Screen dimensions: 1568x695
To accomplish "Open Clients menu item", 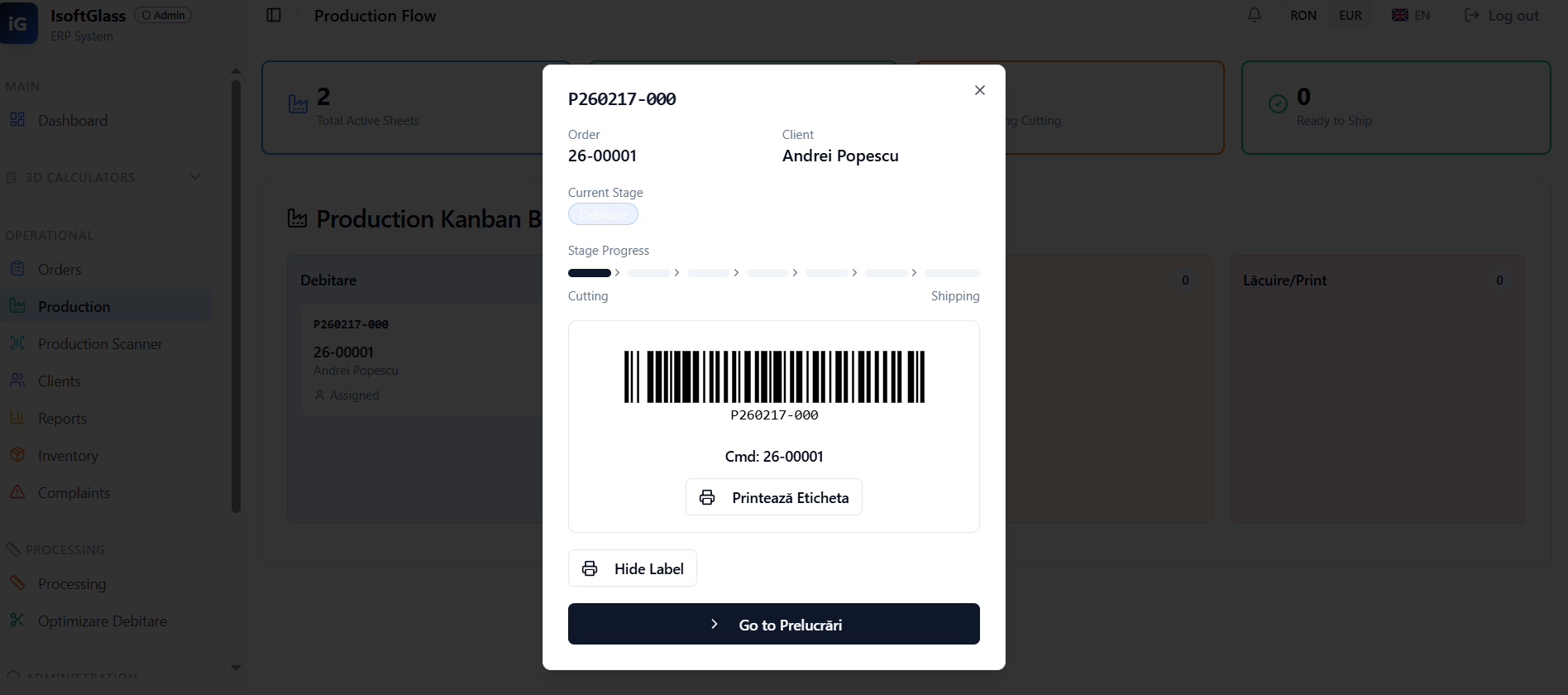I will (x=59, y=381).
